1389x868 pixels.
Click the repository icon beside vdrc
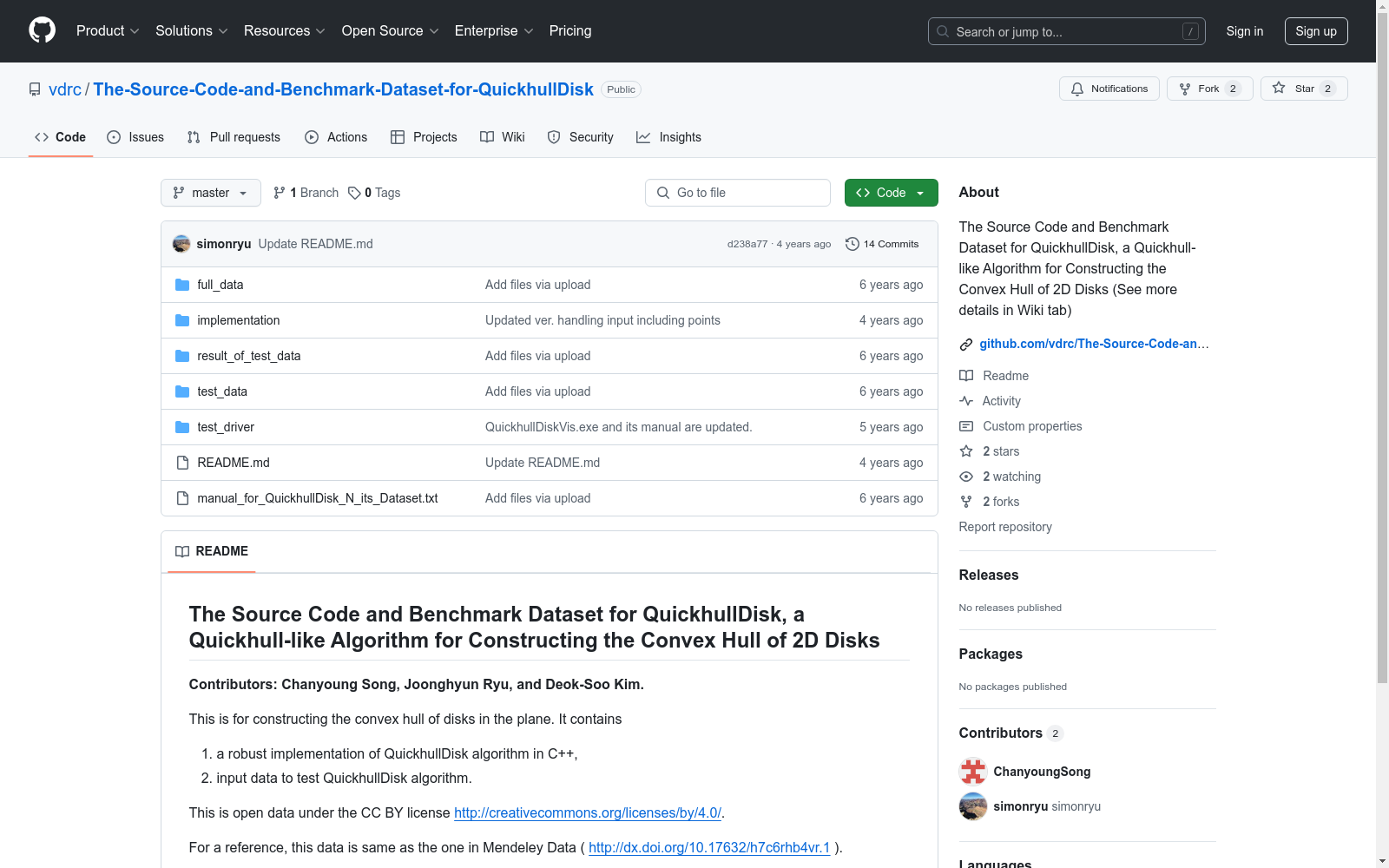[x=35, y=89]
